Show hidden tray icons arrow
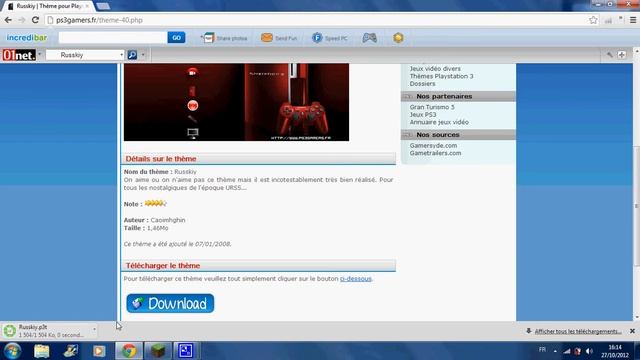The width and height of the screenshot is (640, 360). point(555,351)
